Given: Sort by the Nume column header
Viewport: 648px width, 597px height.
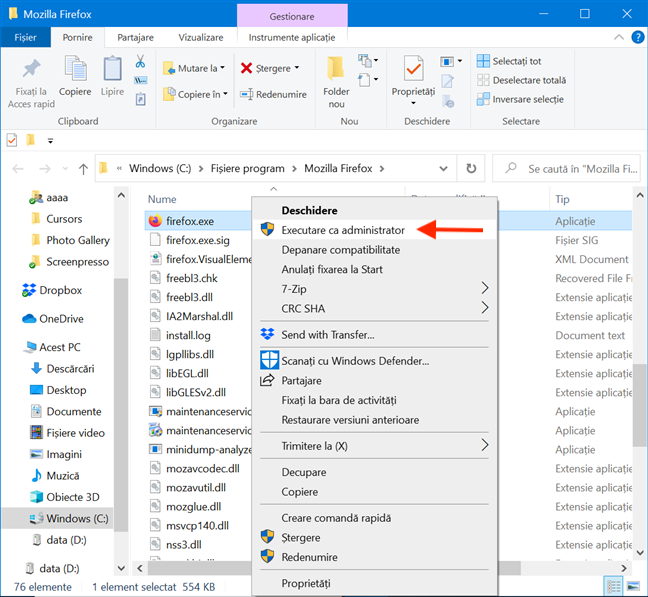Looking at the screenshot, I should coord(162,200).
